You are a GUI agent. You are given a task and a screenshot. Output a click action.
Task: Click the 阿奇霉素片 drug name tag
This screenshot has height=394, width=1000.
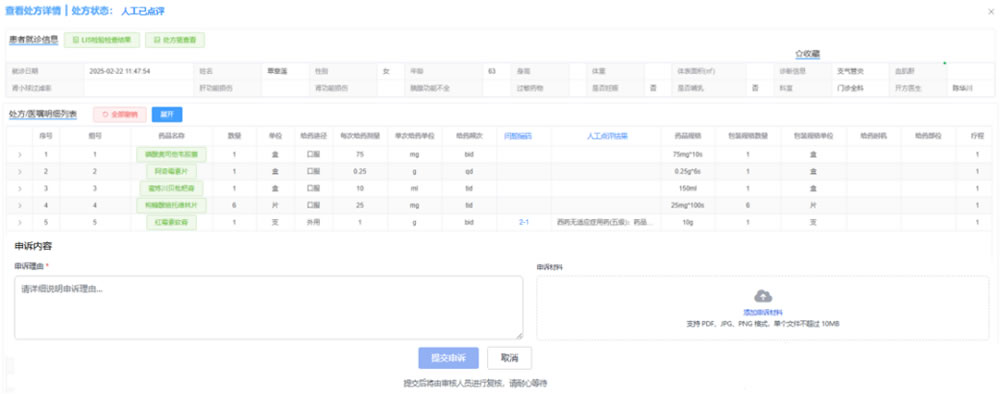pyautogui.click(x=171, y=171)
